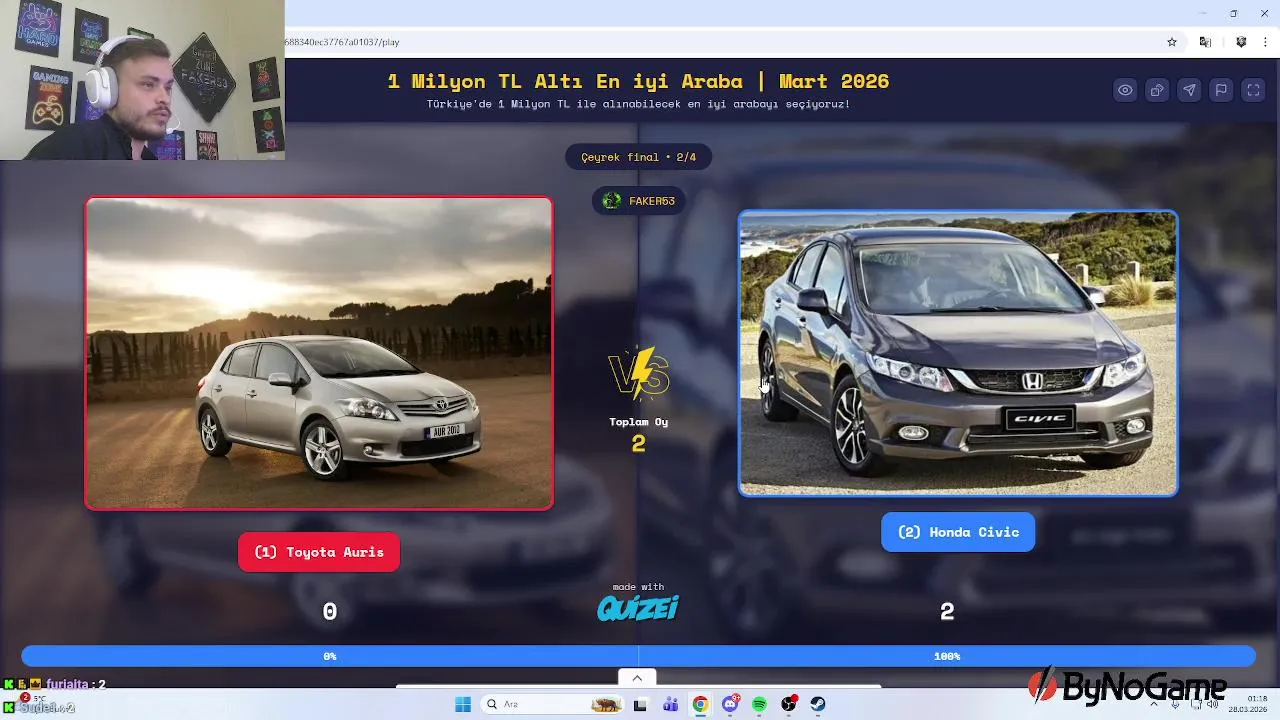Open the Quizei logo link
The image size is (1280, 720).
click(638, 607)
